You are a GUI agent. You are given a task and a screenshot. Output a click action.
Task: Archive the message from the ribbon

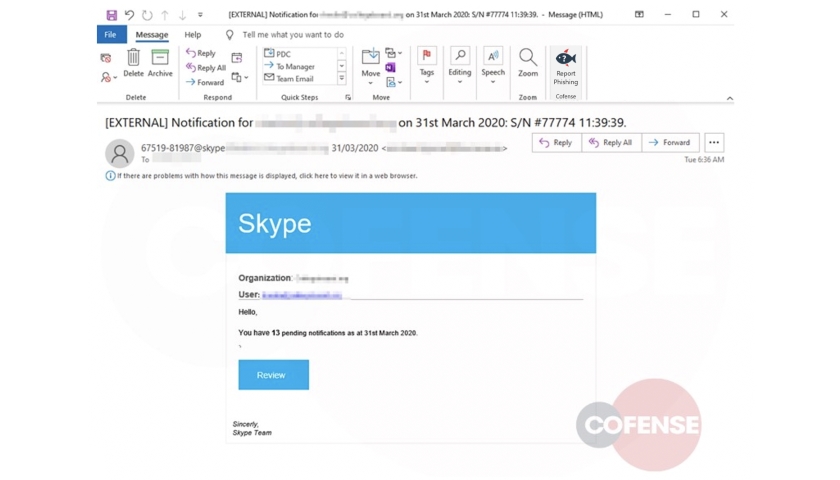pos(160,63)
